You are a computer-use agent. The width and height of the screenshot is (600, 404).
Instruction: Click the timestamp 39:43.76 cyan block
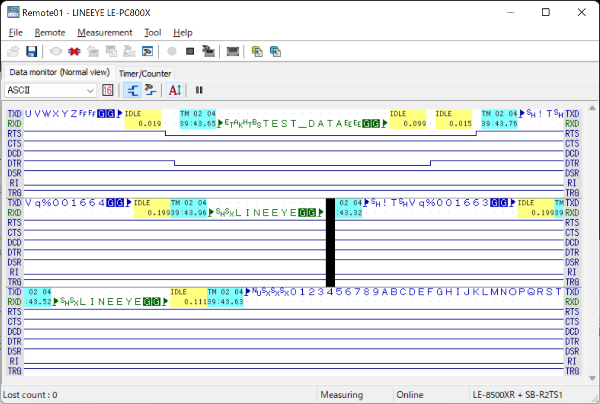coord(499,119)
